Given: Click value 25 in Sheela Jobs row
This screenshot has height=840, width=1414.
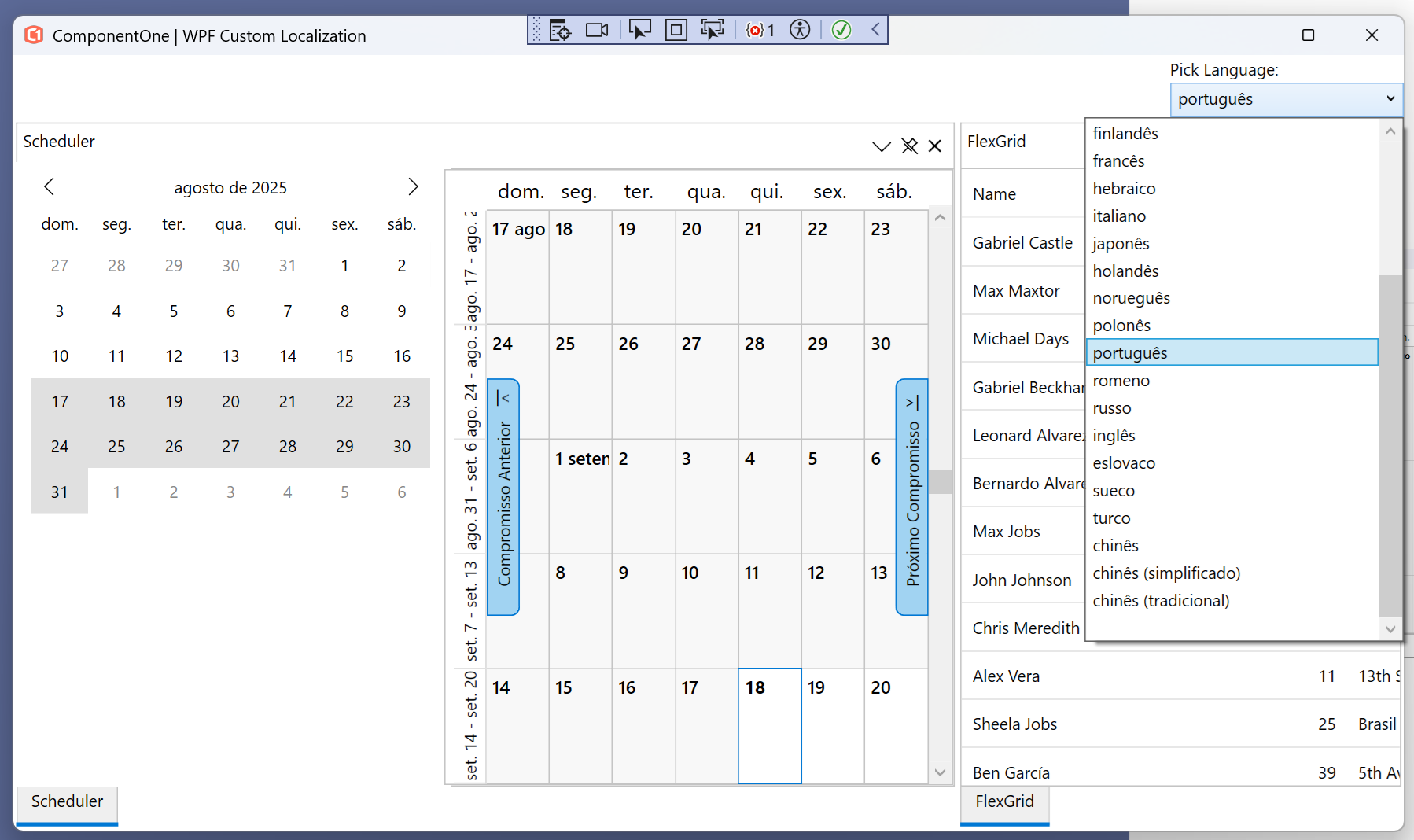Looking at the screenshot, I should (x=1327, y=724).
